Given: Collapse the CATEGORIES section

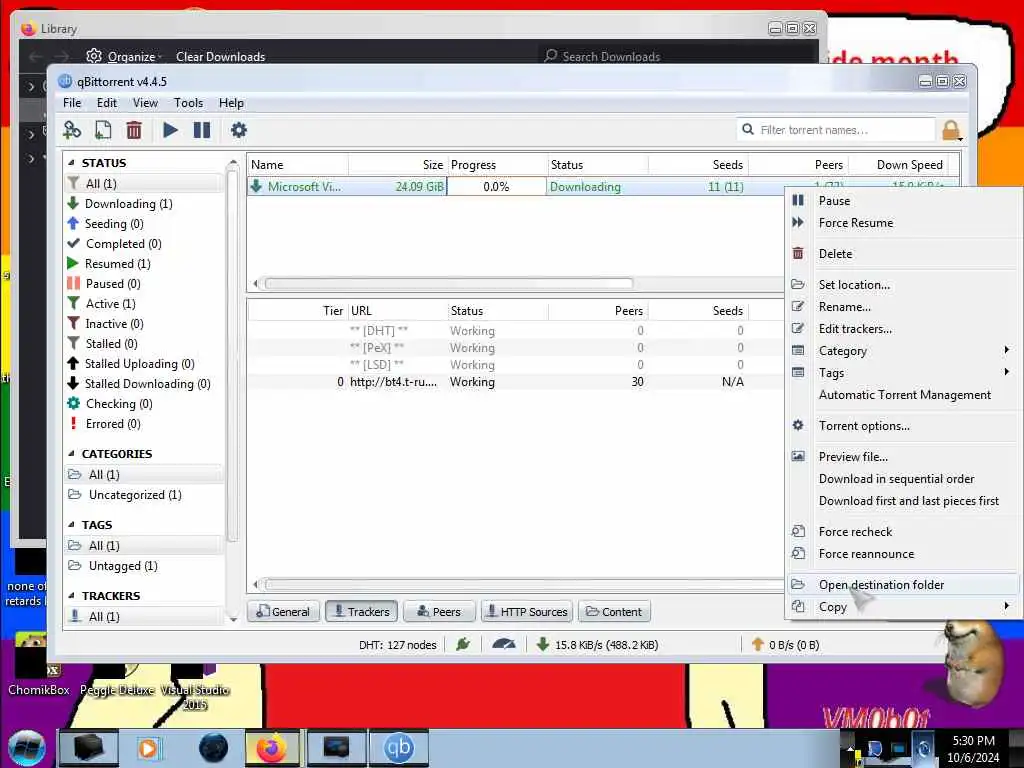Looking at the screenshot, I should click(x=71, y=453).
